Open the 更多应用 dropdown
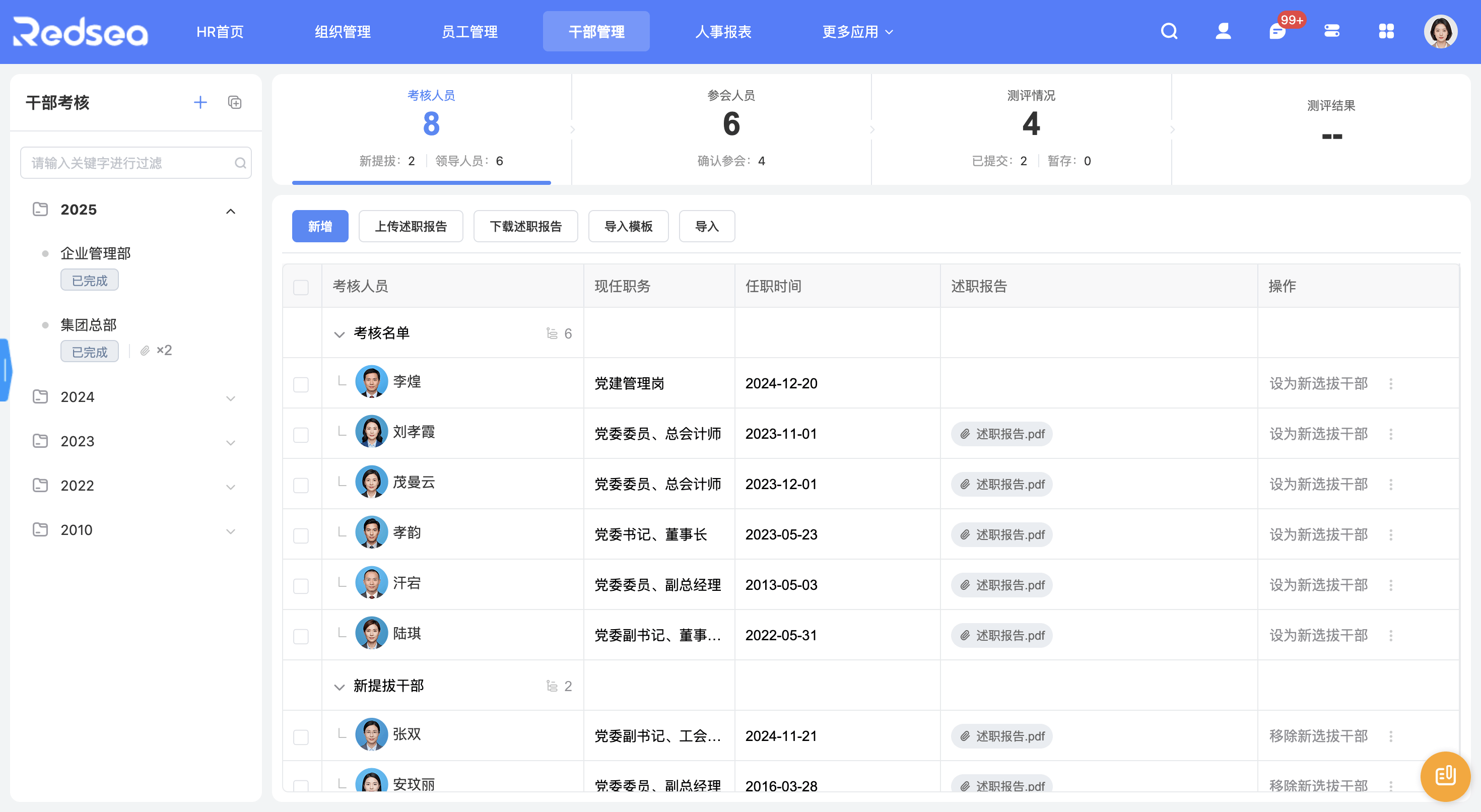 click(x=857, y=32)
